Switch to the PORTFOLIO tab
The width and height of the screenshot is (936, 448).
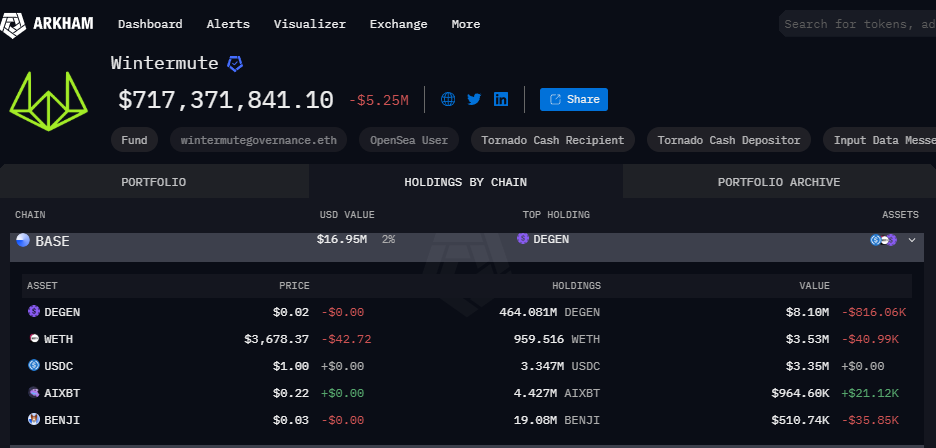click(154, 182)
